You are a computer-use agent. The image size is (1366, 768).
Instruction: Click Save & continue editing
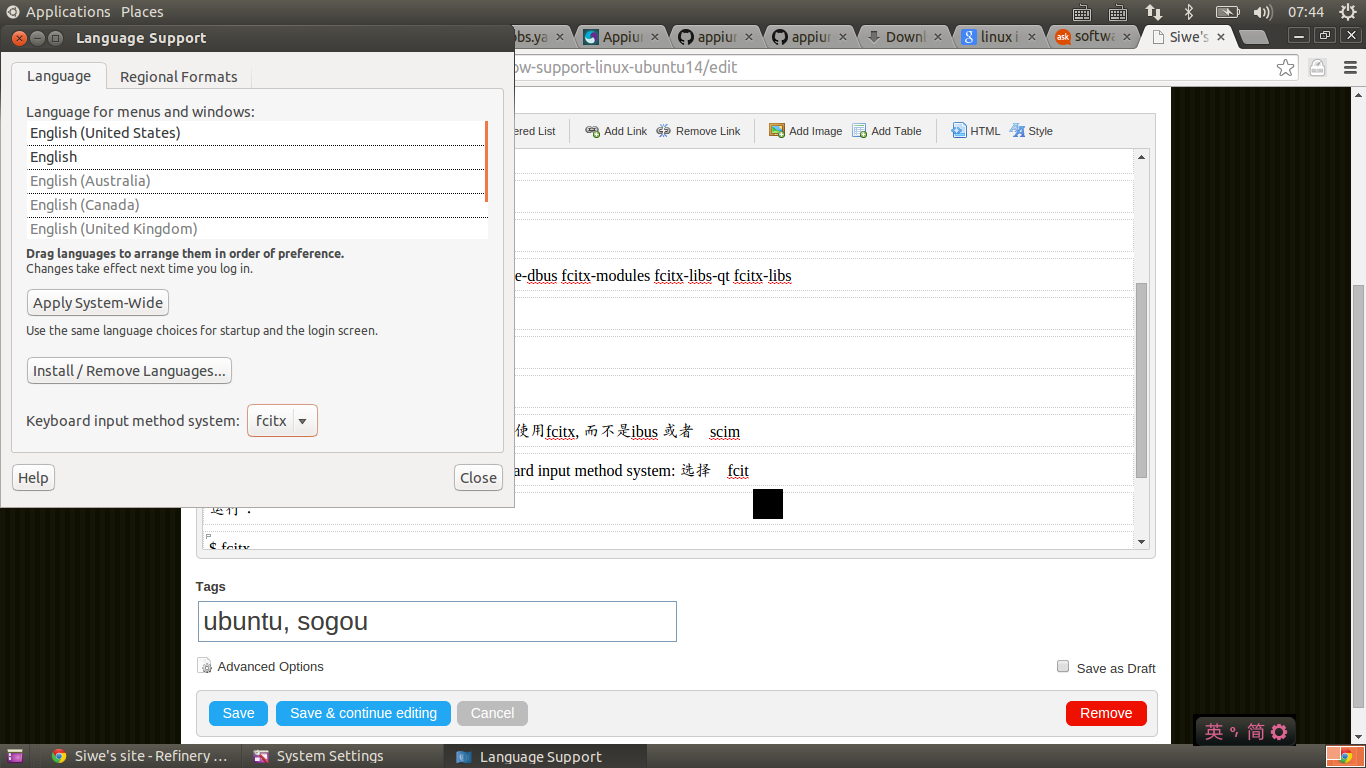click(x=363, y=713)
